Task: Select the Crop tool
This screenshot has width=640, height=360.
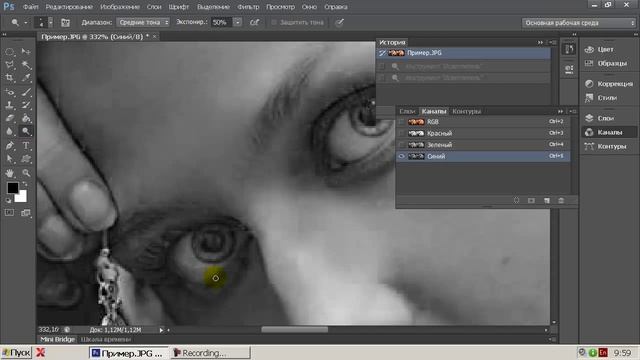Action: point(10,78)
